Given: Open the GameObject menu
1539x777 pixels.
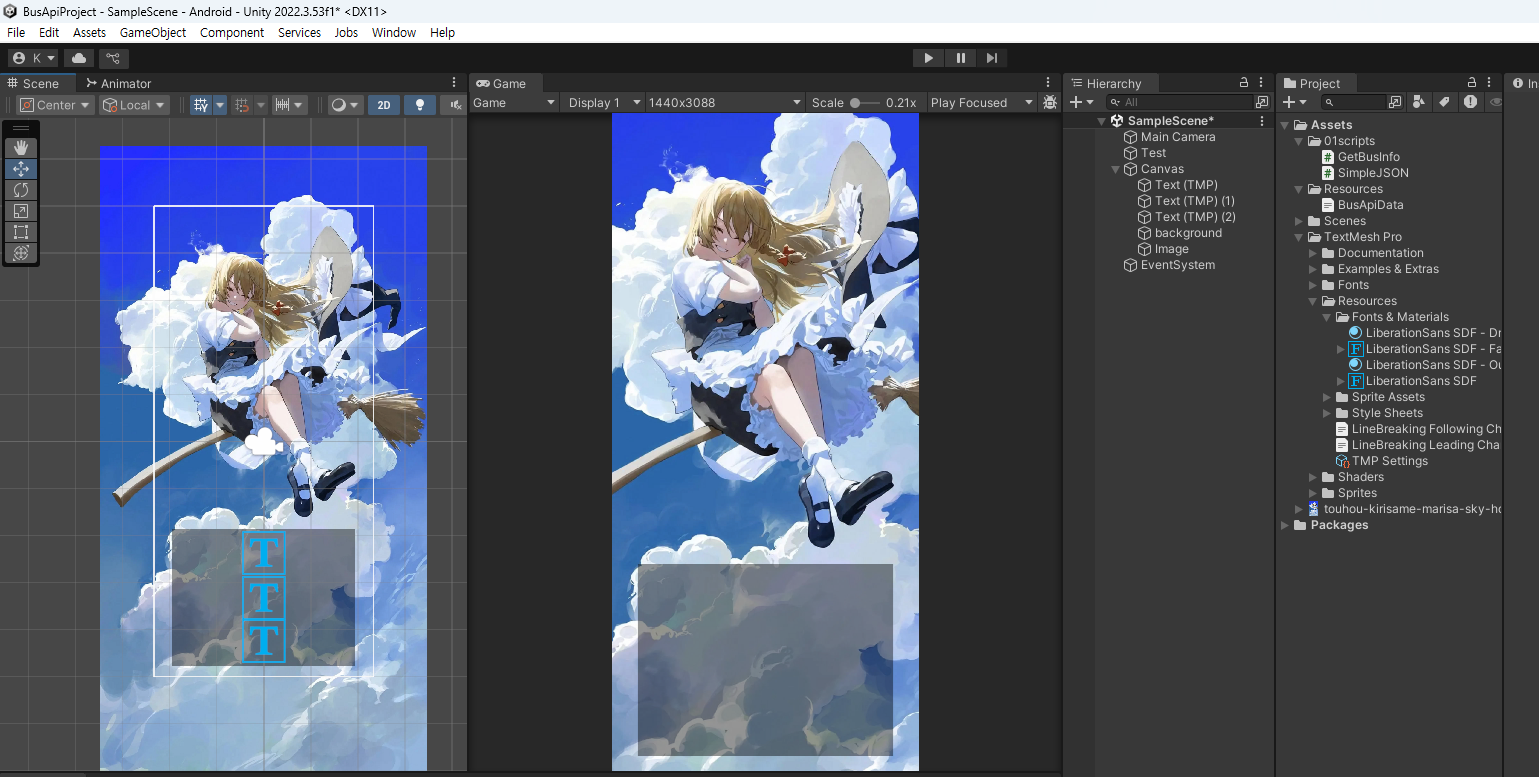Looking at the screenshot, I should (x=153, y=32).
